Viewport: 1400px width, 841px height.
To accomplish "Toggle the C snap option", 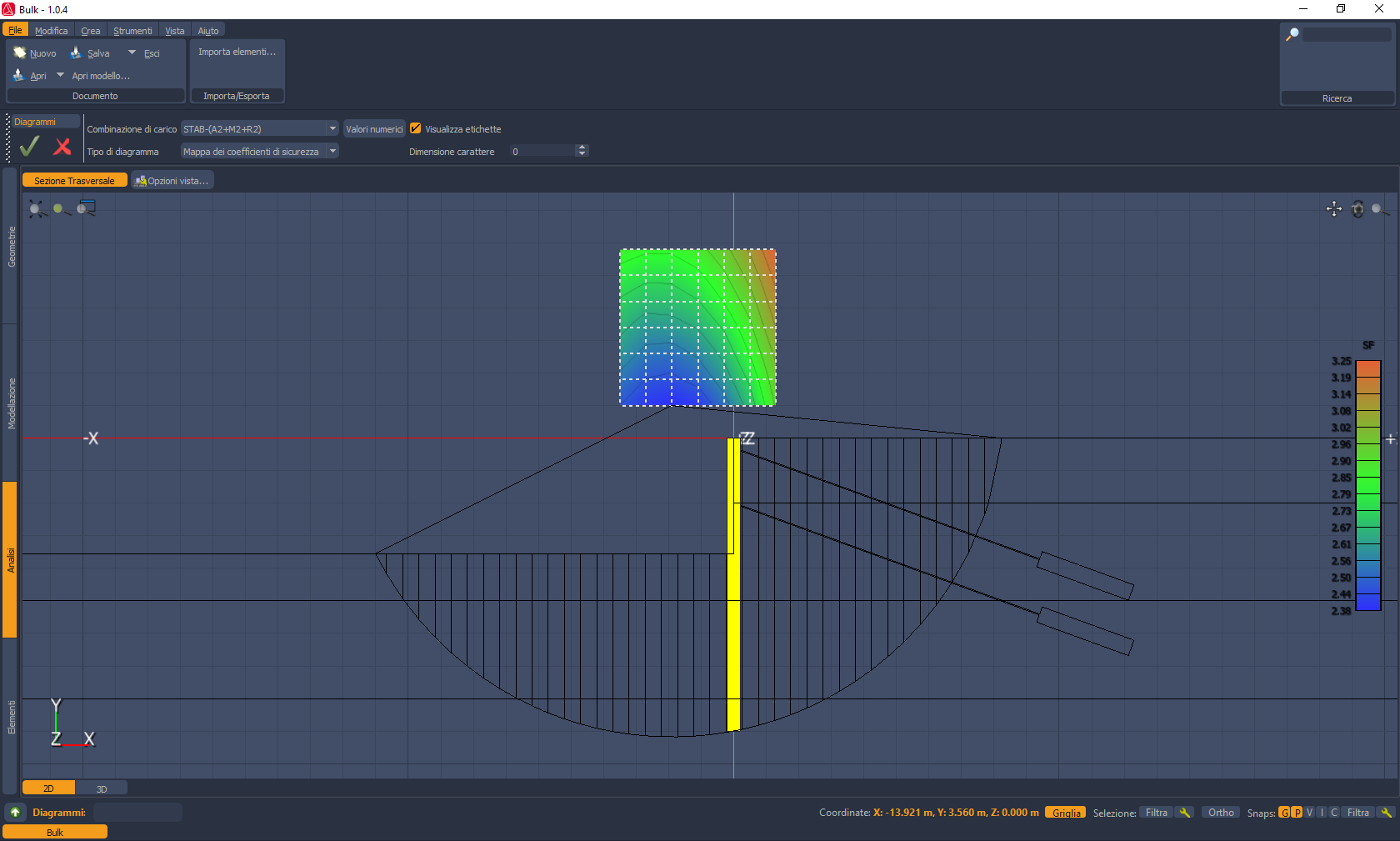I will pos(1334,813).
